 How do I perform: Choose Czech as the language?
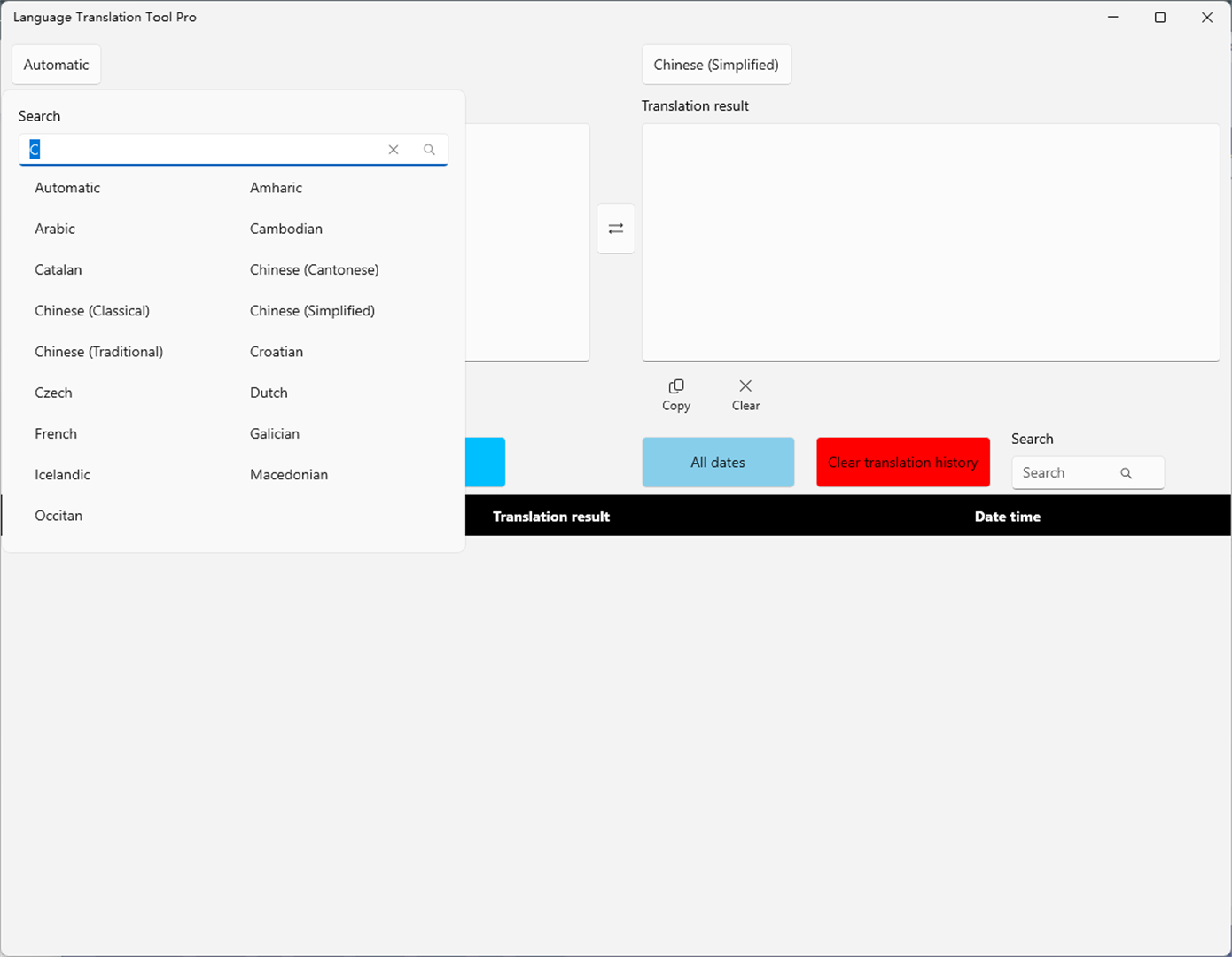click(53, 393)
